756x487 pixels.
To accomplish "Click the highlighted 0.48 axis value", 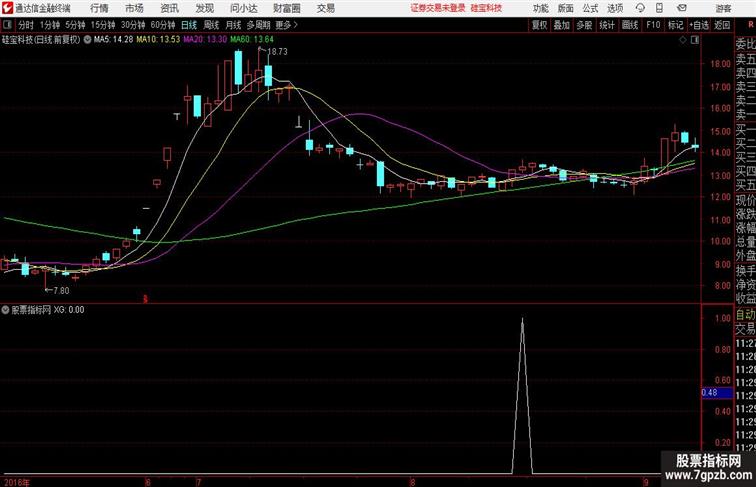I will (717, 393).
